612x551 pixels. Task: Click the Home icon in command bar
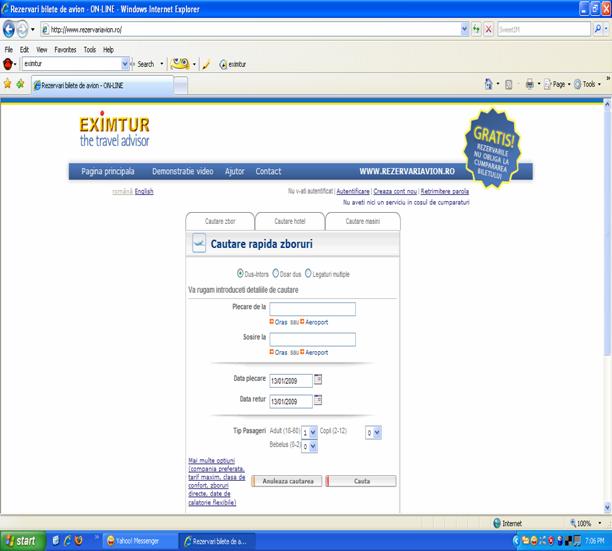489,84
